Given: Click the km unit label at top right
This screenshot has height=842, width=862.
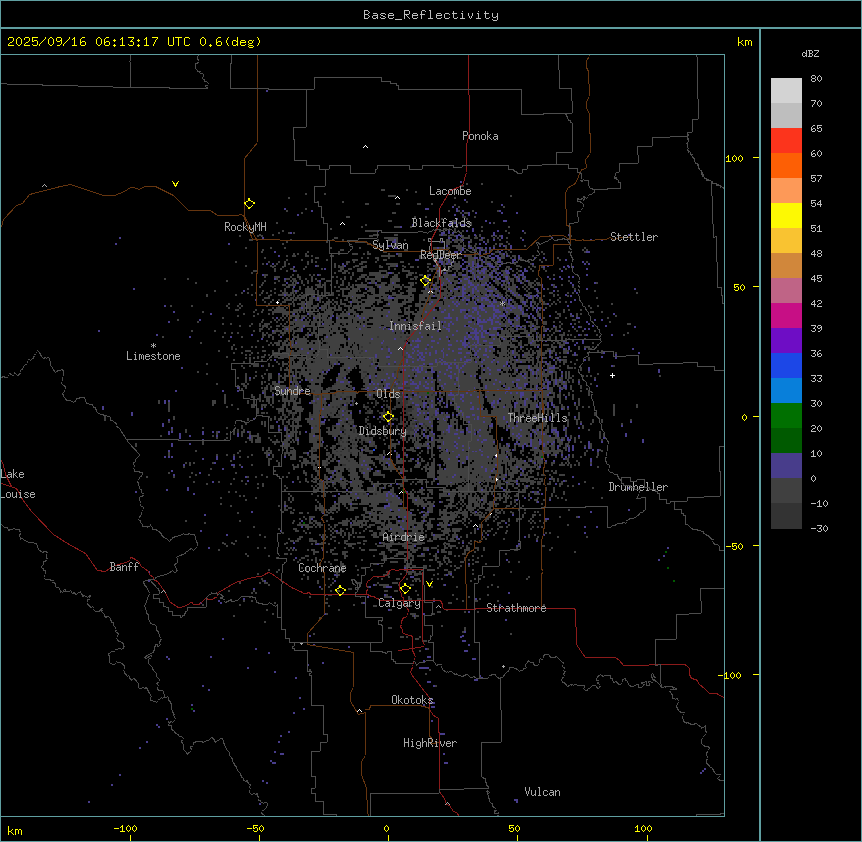Looking at the screenshot, I should [x=744, y=42].
